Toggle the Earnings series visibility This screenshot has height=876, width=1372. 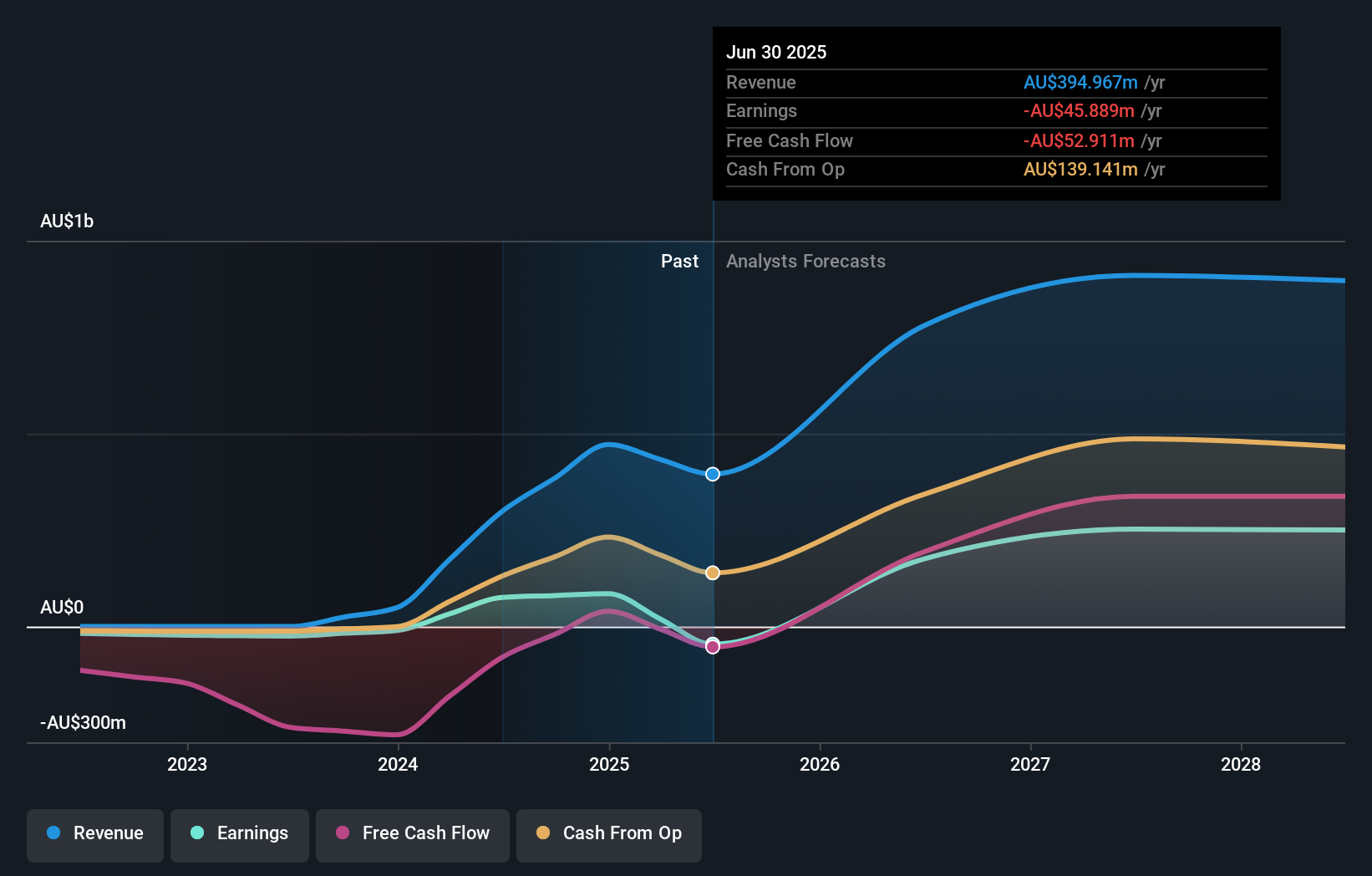(239, 833)
